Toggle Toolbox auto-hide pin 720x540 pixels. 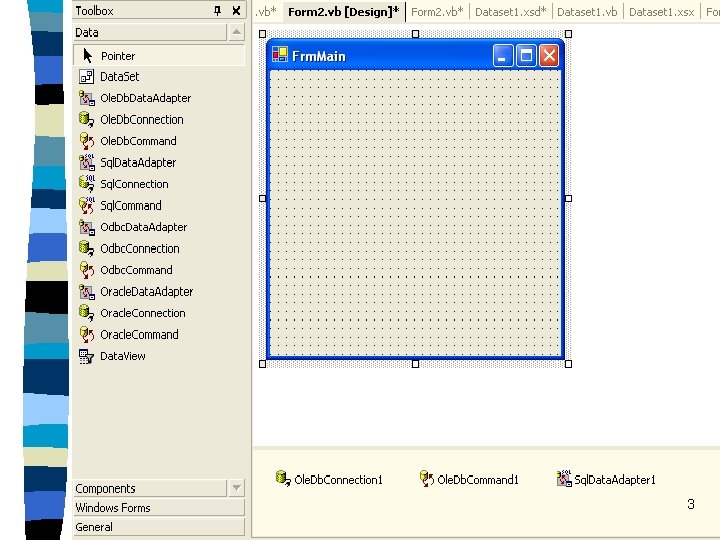tap(217, 11)
